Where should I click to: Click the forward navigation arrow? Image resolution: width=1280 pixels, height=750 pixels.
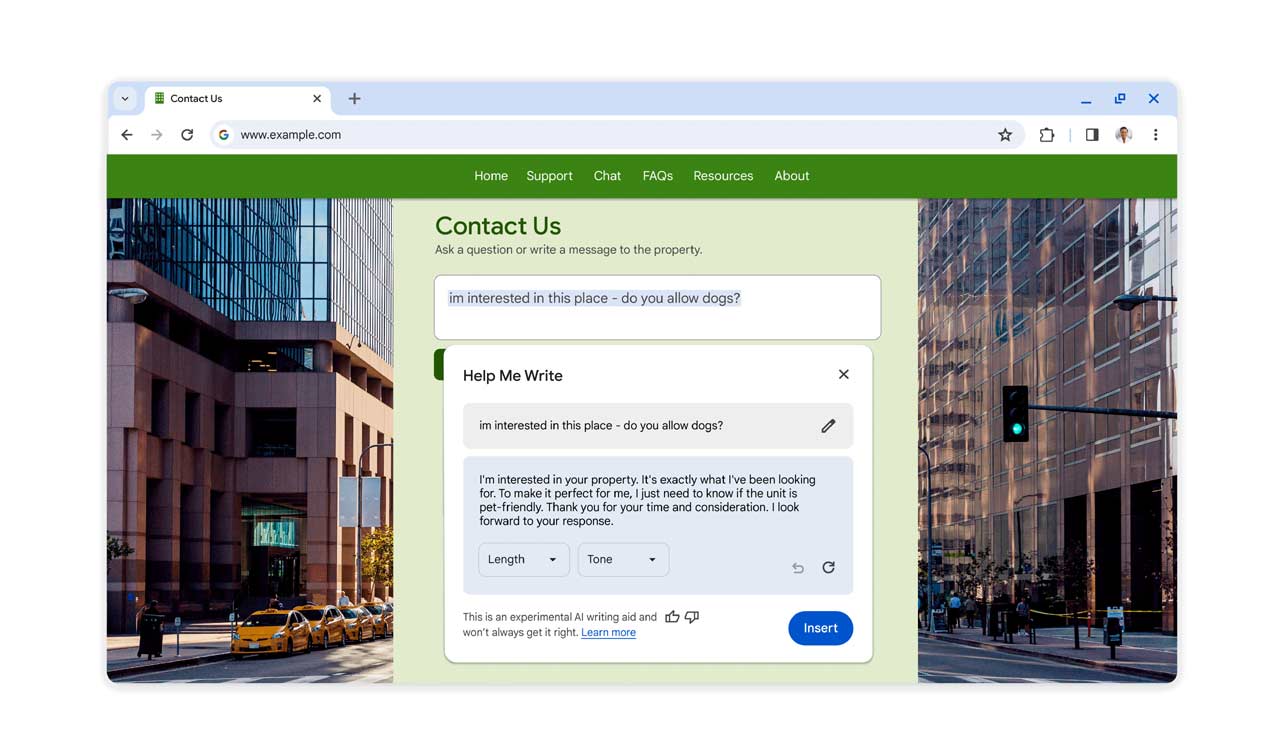157,134
